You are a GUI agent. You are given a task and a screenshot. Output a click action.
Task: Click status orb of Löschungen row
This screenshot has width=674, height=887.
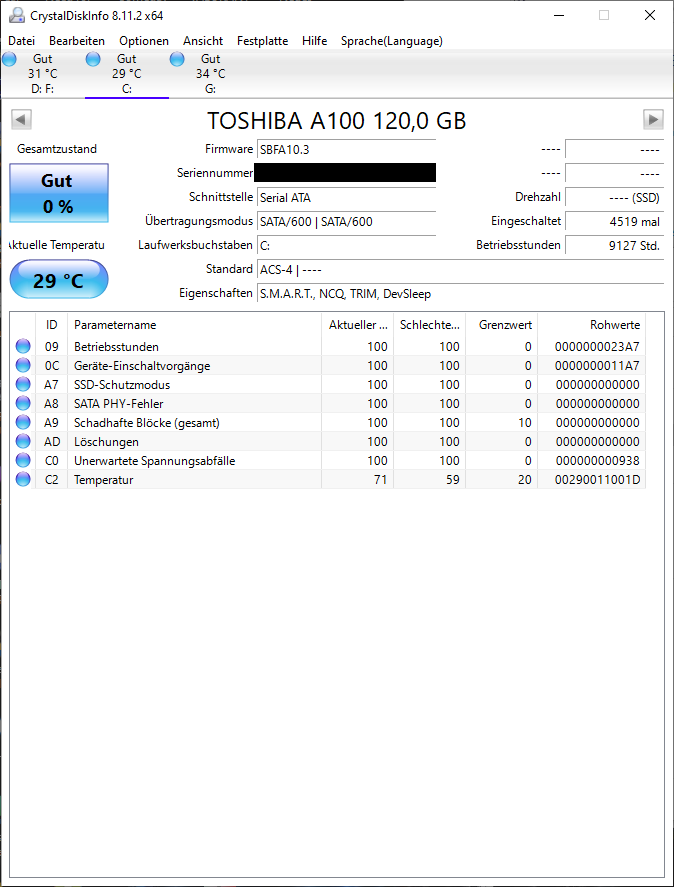click(23, 442)
